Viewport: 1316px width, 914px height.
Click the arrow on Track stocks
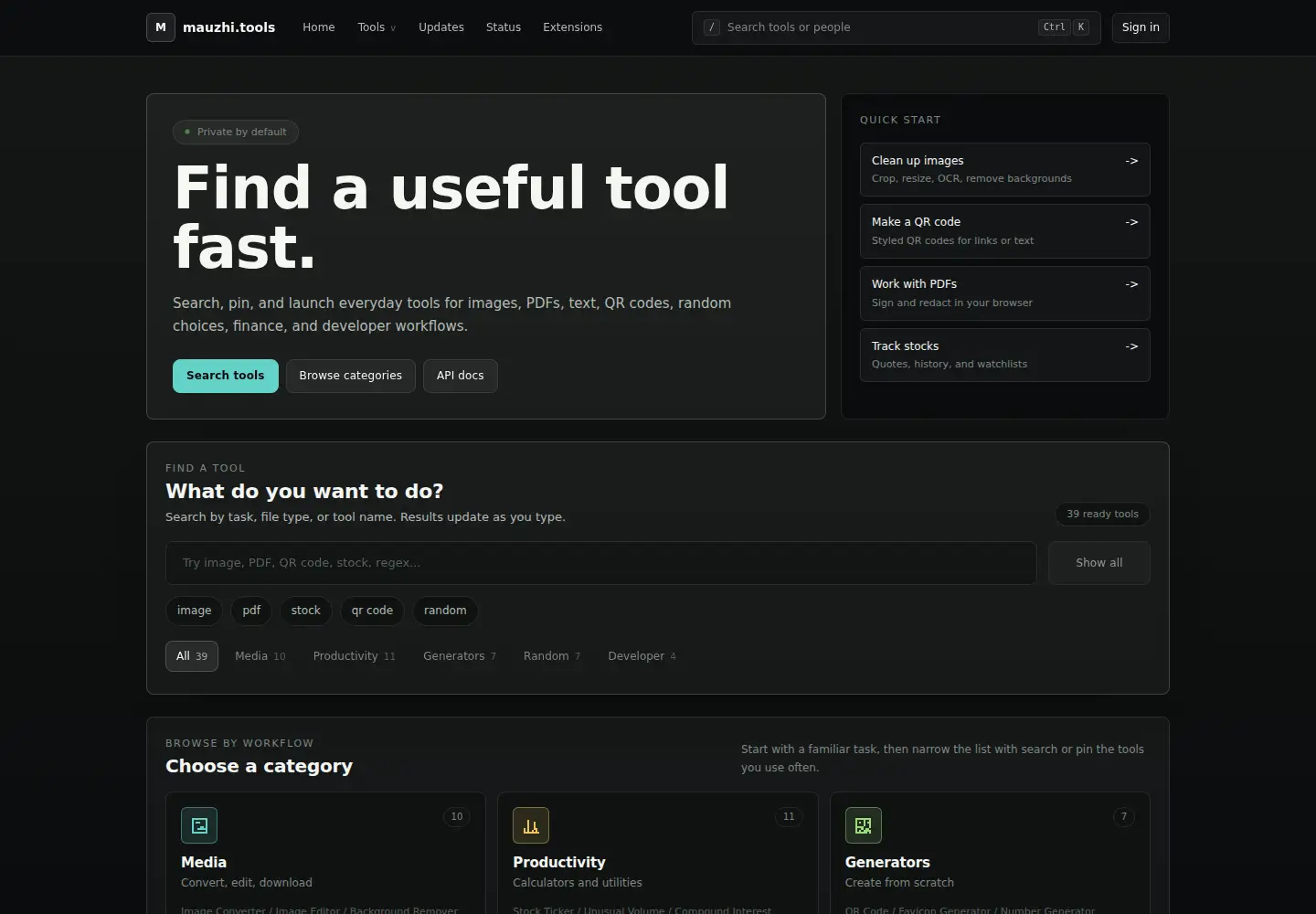tap(1131, 346)
